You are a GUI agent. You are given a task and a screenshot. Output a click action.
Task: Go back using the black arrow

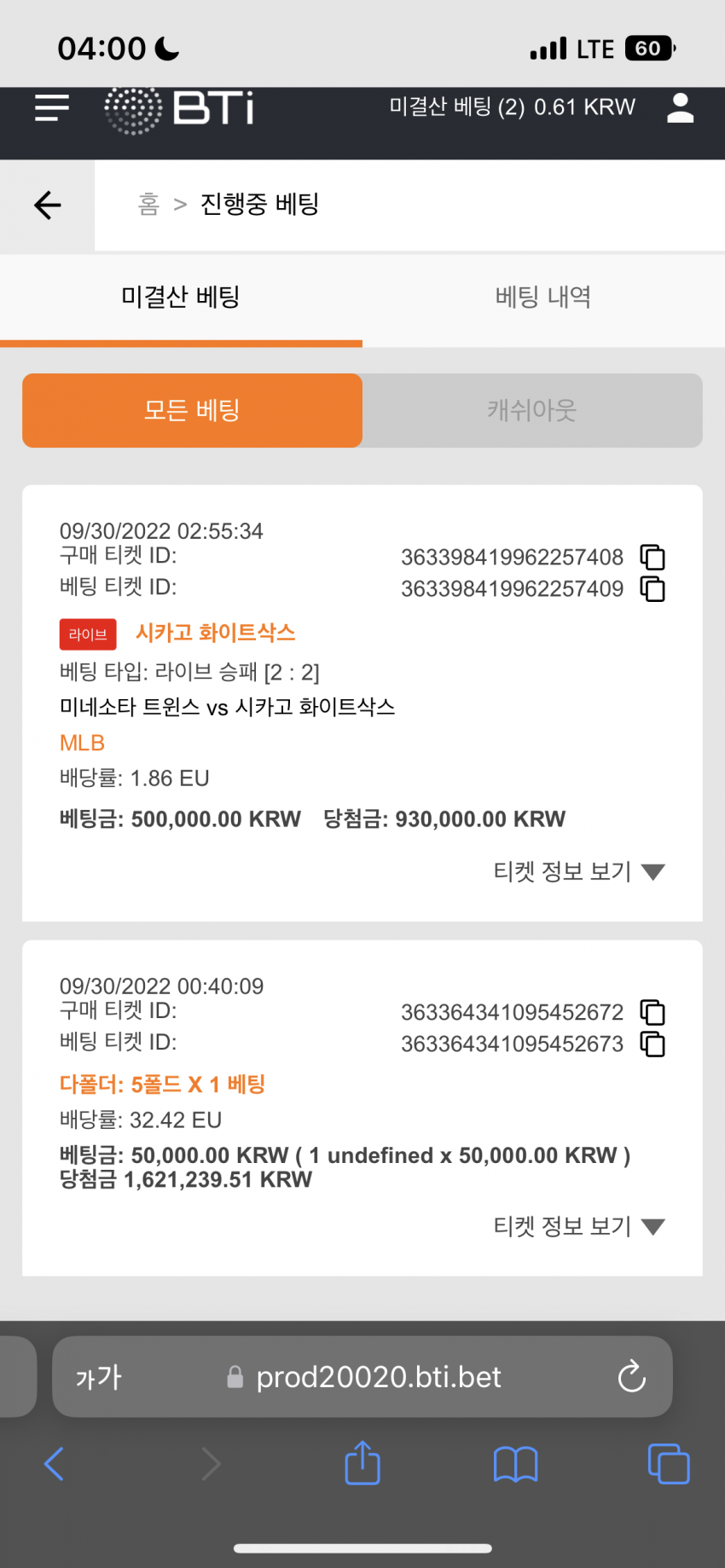click(48, 205)
